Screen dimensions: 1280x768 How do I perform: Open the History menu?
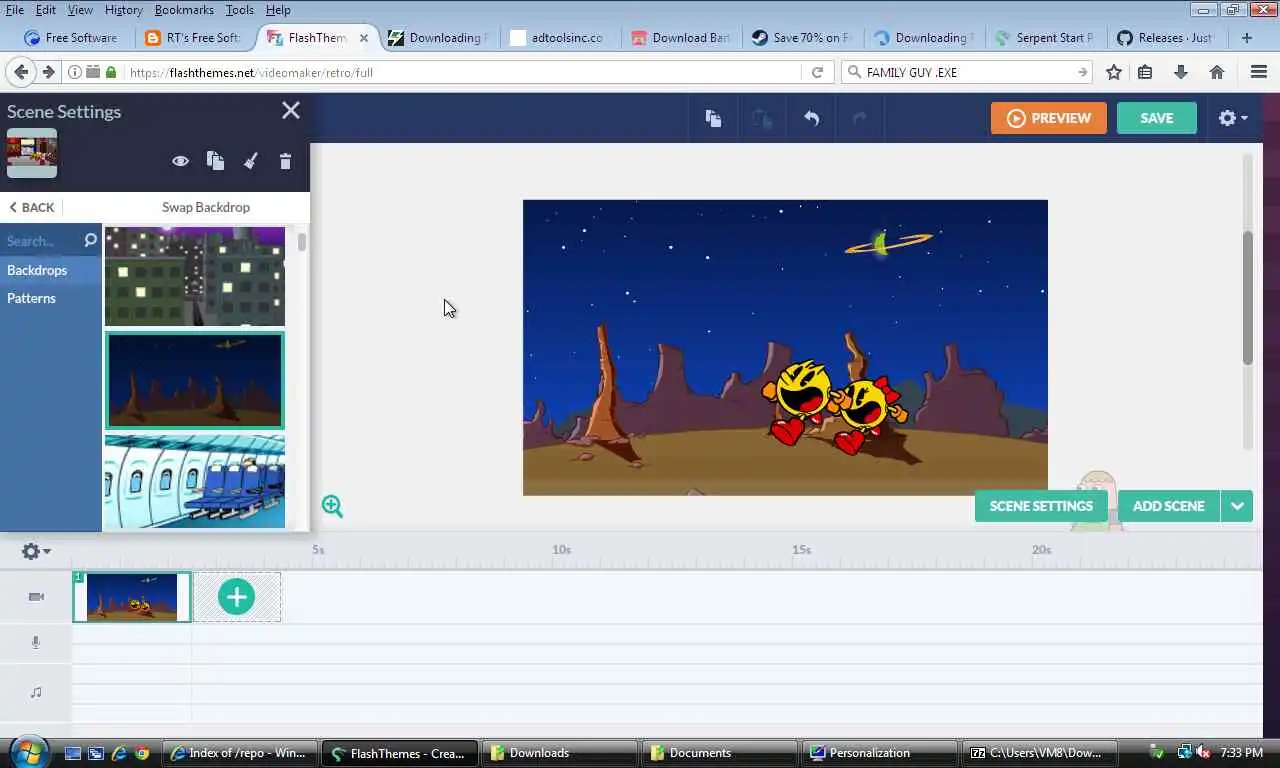pyautogui.click(x=123, y=10)
